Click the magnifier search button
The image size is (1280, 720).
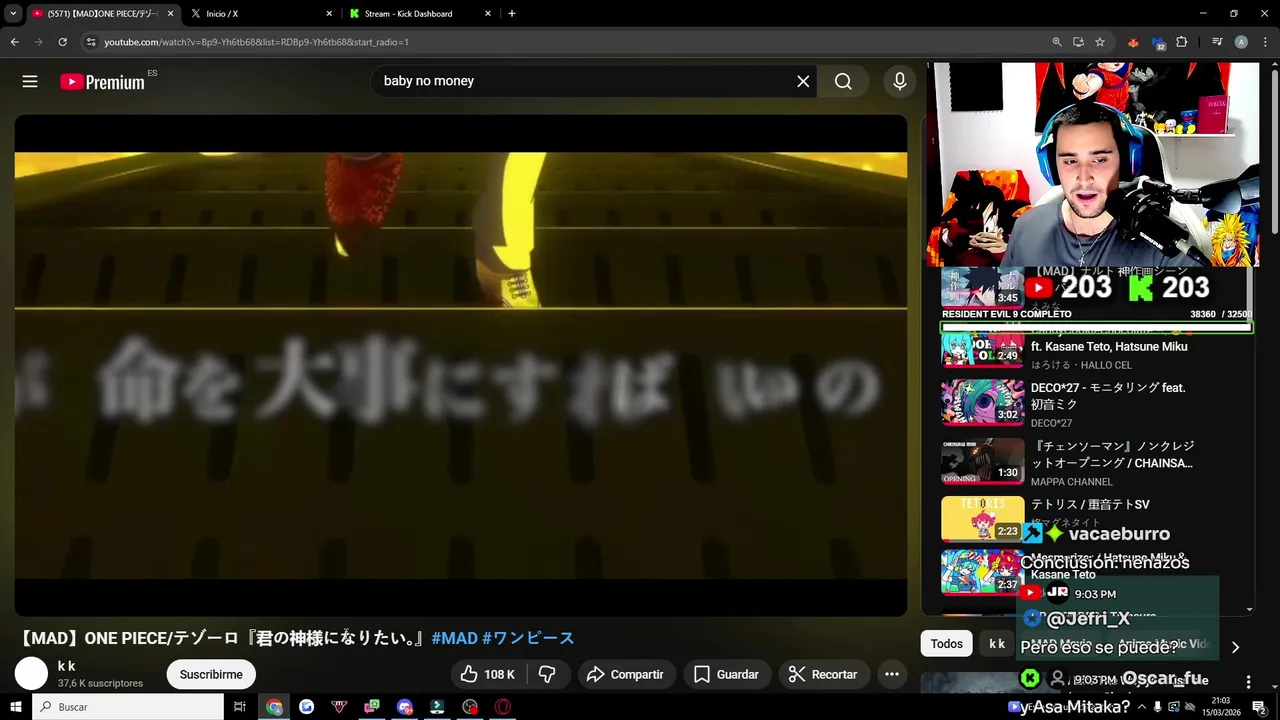(843, 82)
